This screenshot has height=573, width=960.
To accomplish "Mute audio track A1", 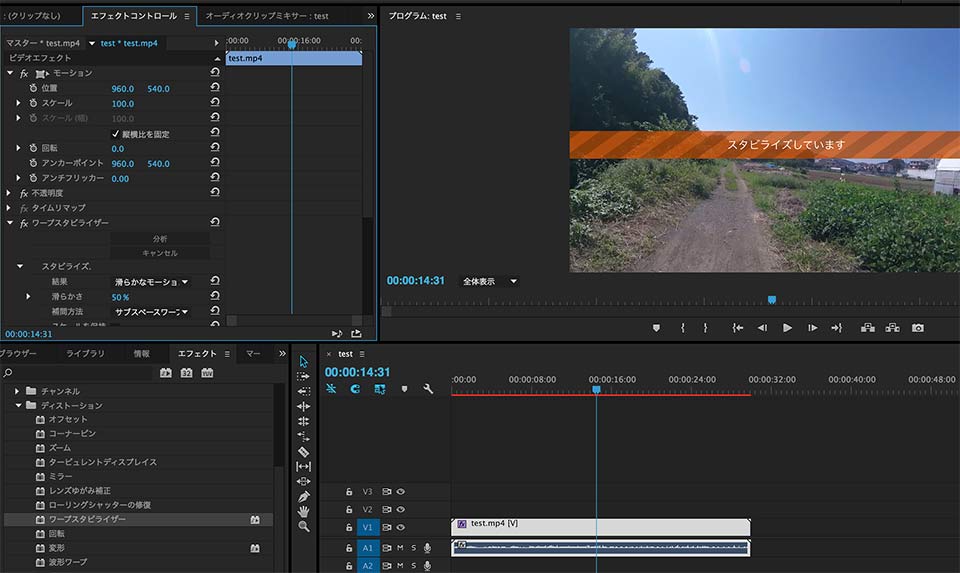I will tap(400, 548).
